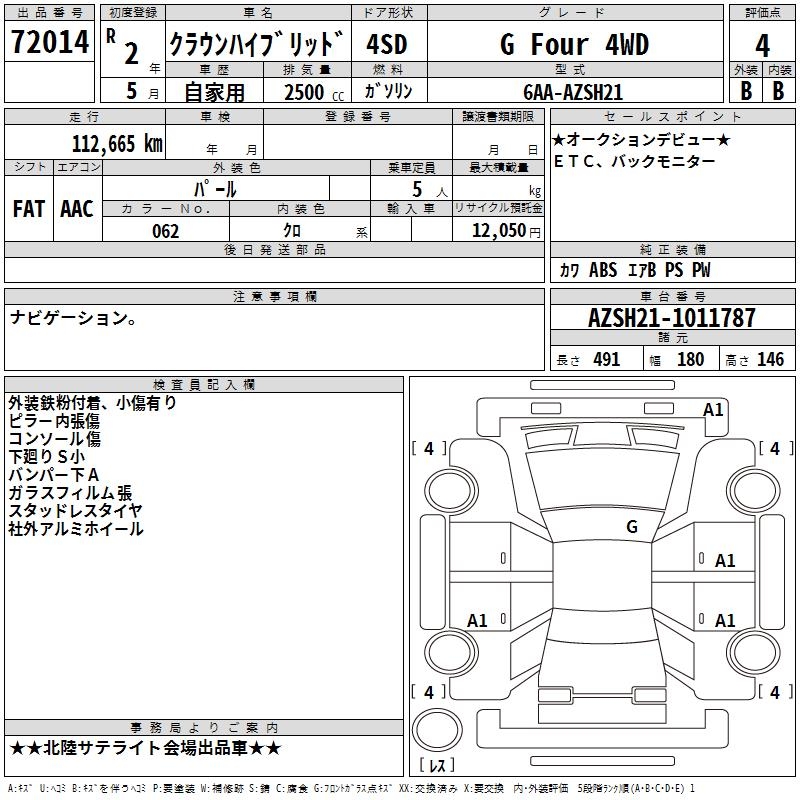Click the inspector note スタッドレスタイヤ

(76, 511)
